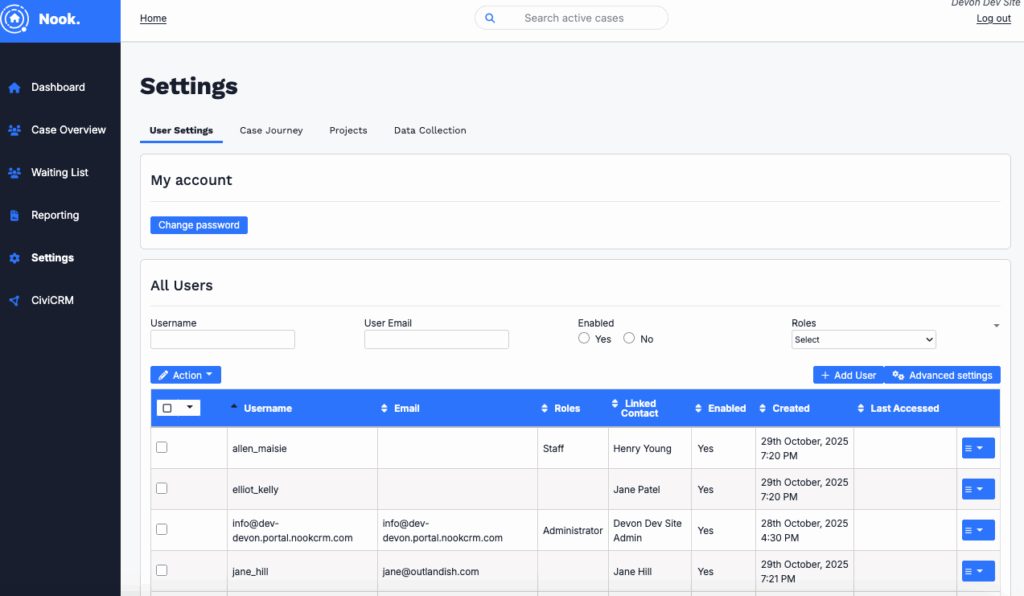Switch to the Case Journey tab
1024x596 pixels.
pos(271,130)
